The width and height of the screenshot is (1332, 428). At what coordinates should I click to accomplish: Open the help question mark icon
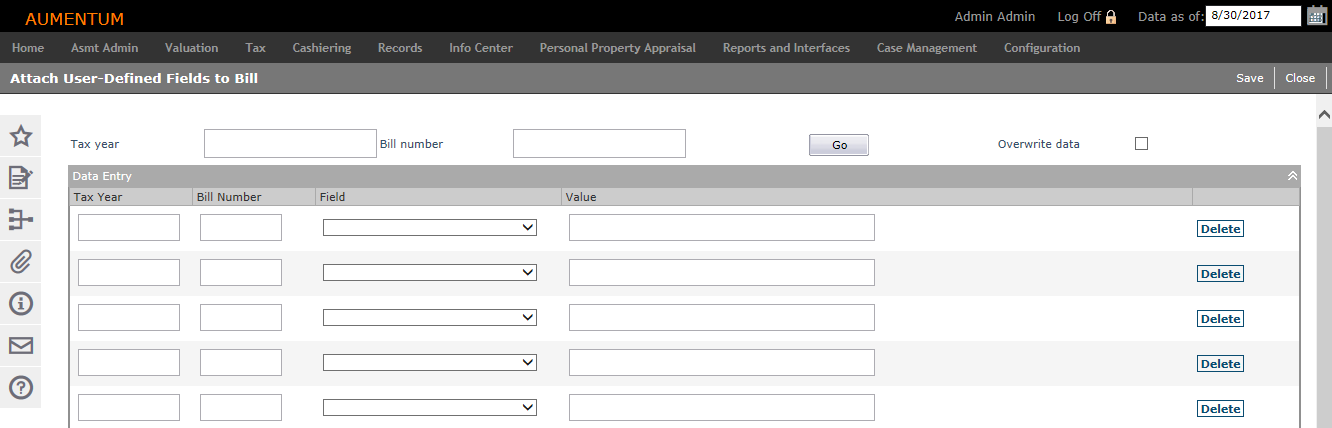coord(21,387)
